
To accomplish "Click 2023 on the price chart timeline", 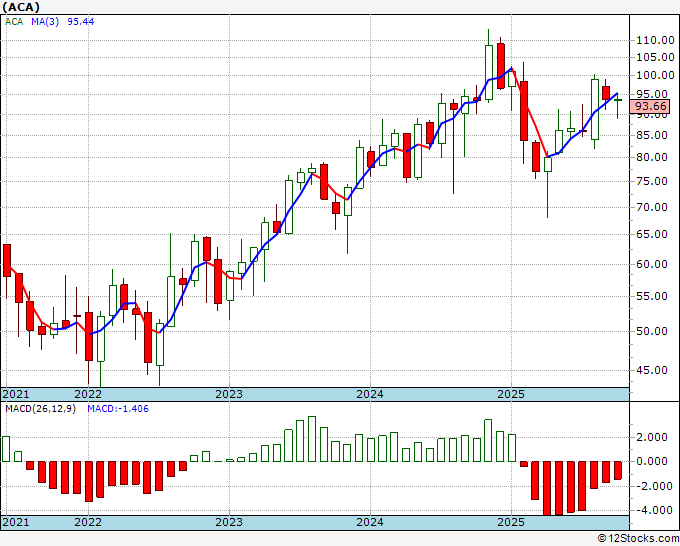I will 229,394.
